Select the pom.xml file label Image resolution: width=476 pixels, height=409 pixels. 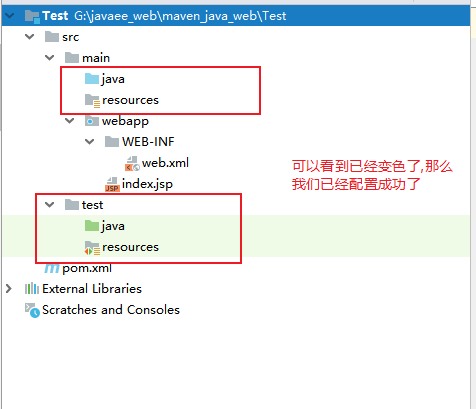87,268
